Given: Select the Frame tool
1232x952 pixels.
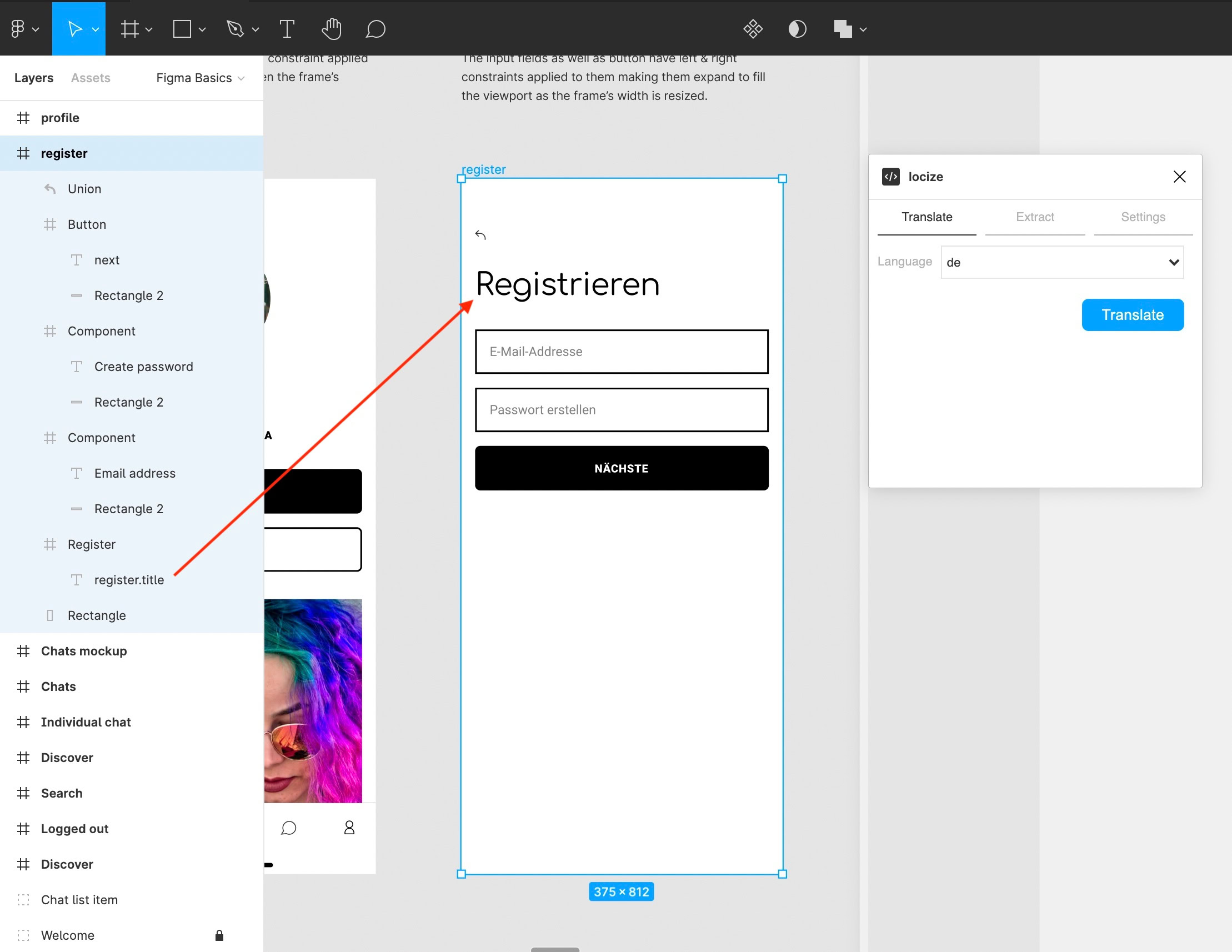Looking at the screenshot, I should (x=130, y=29).
